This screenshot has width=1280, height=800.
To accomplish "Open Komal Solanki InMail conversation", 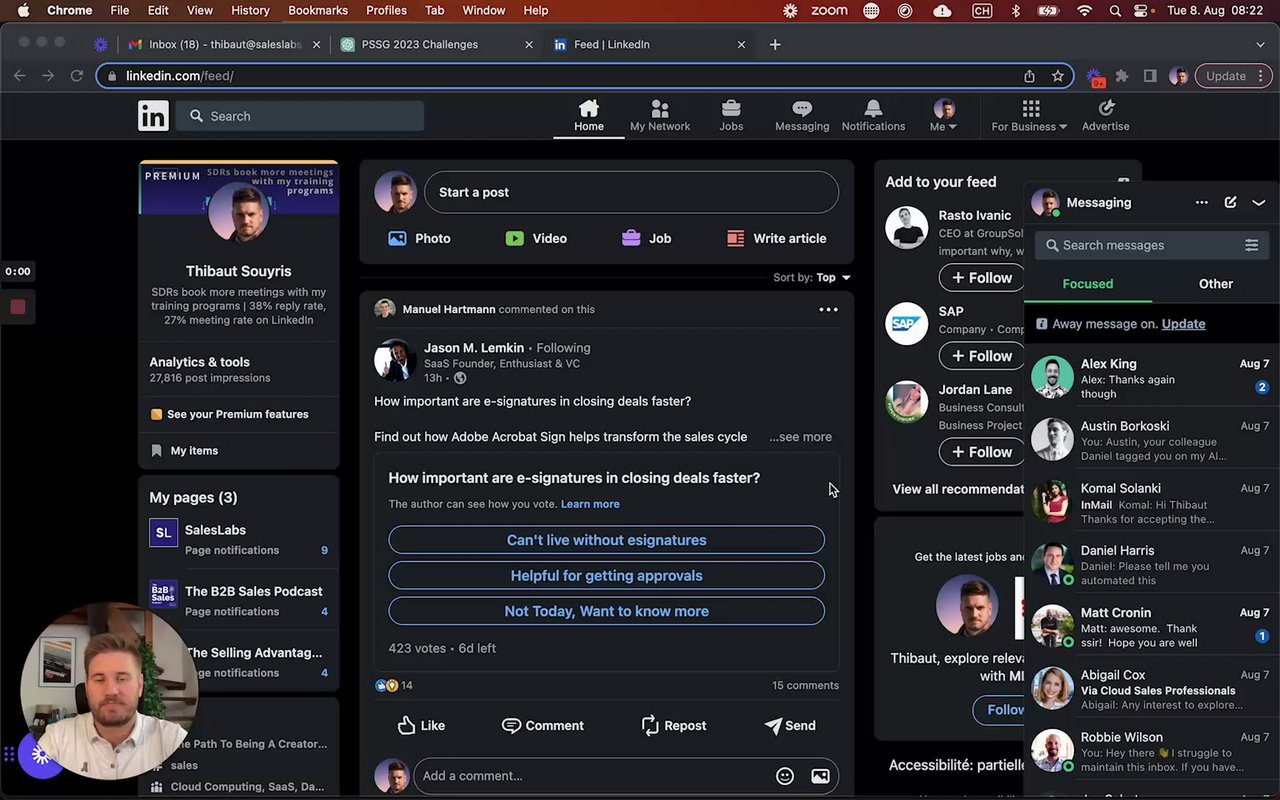I will [x=1152, y=503].
